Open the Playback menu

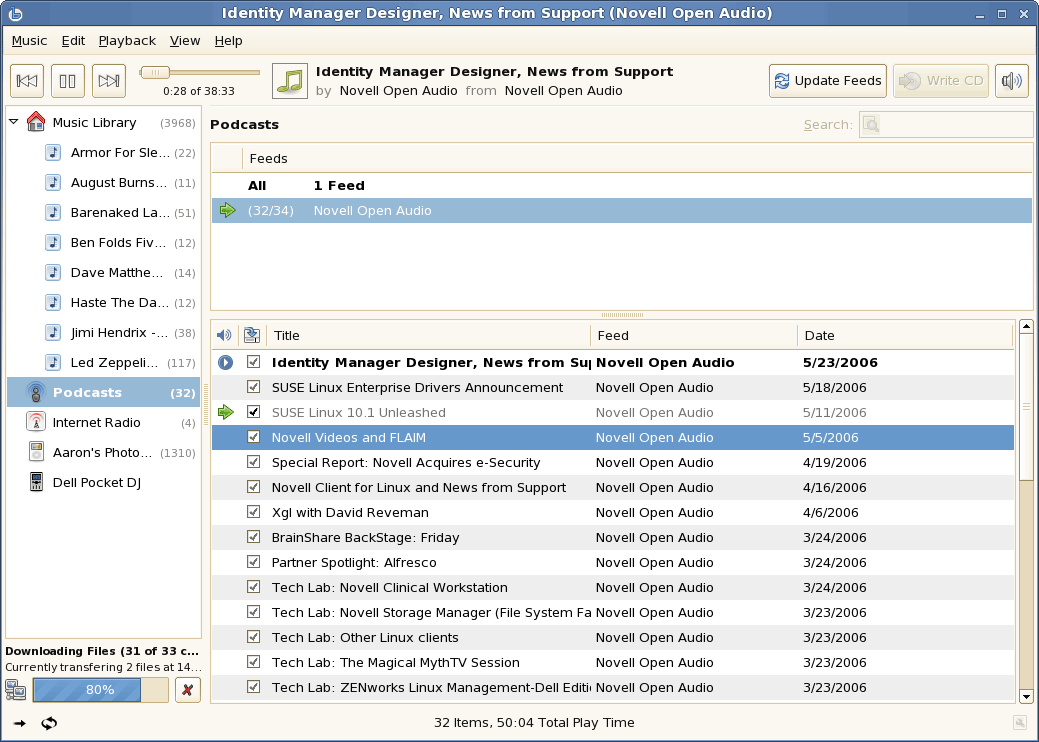point(127,41)
